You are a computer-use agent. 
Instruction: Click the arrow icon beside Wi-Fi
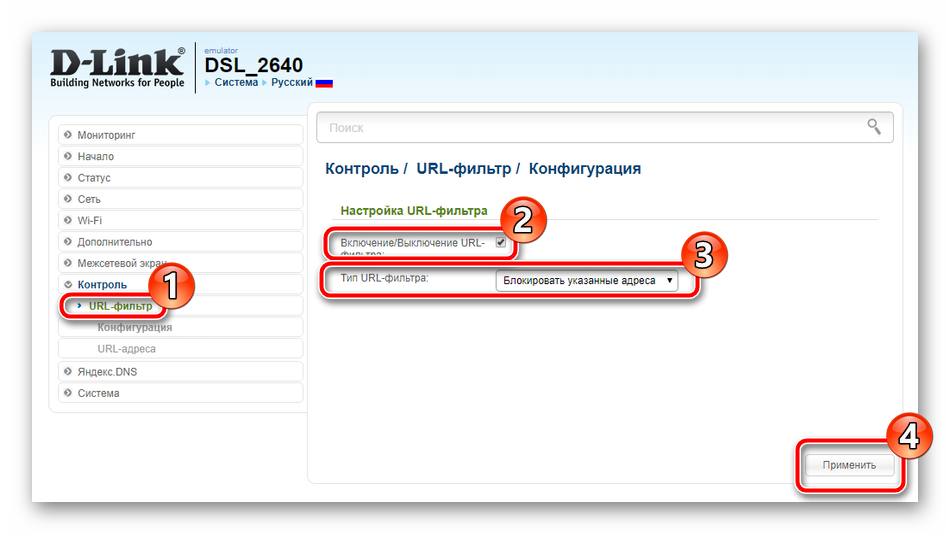(x=68, y=220)
